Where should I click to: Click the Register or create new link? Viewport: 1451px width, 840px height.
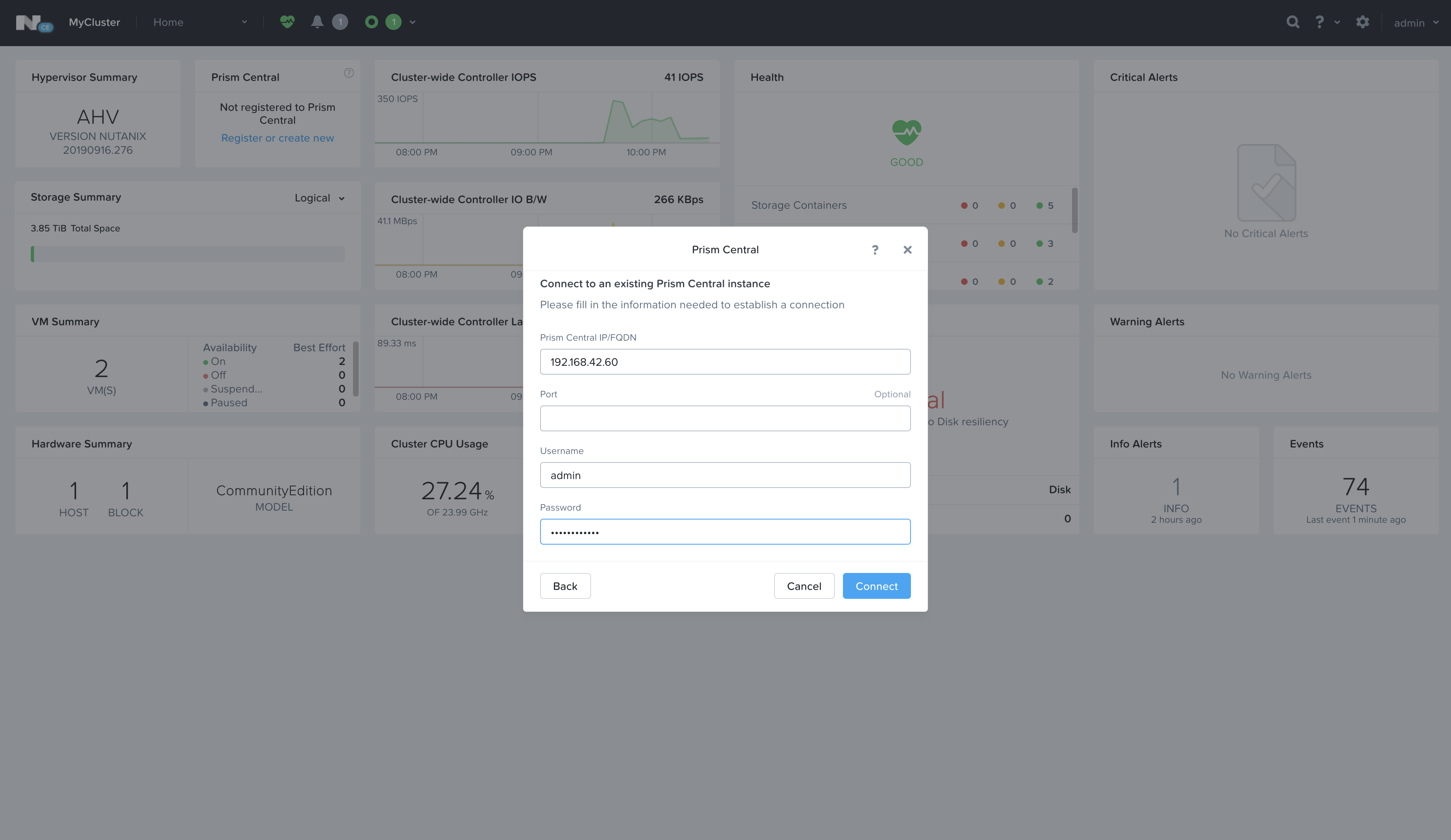(x=277, y=138)
